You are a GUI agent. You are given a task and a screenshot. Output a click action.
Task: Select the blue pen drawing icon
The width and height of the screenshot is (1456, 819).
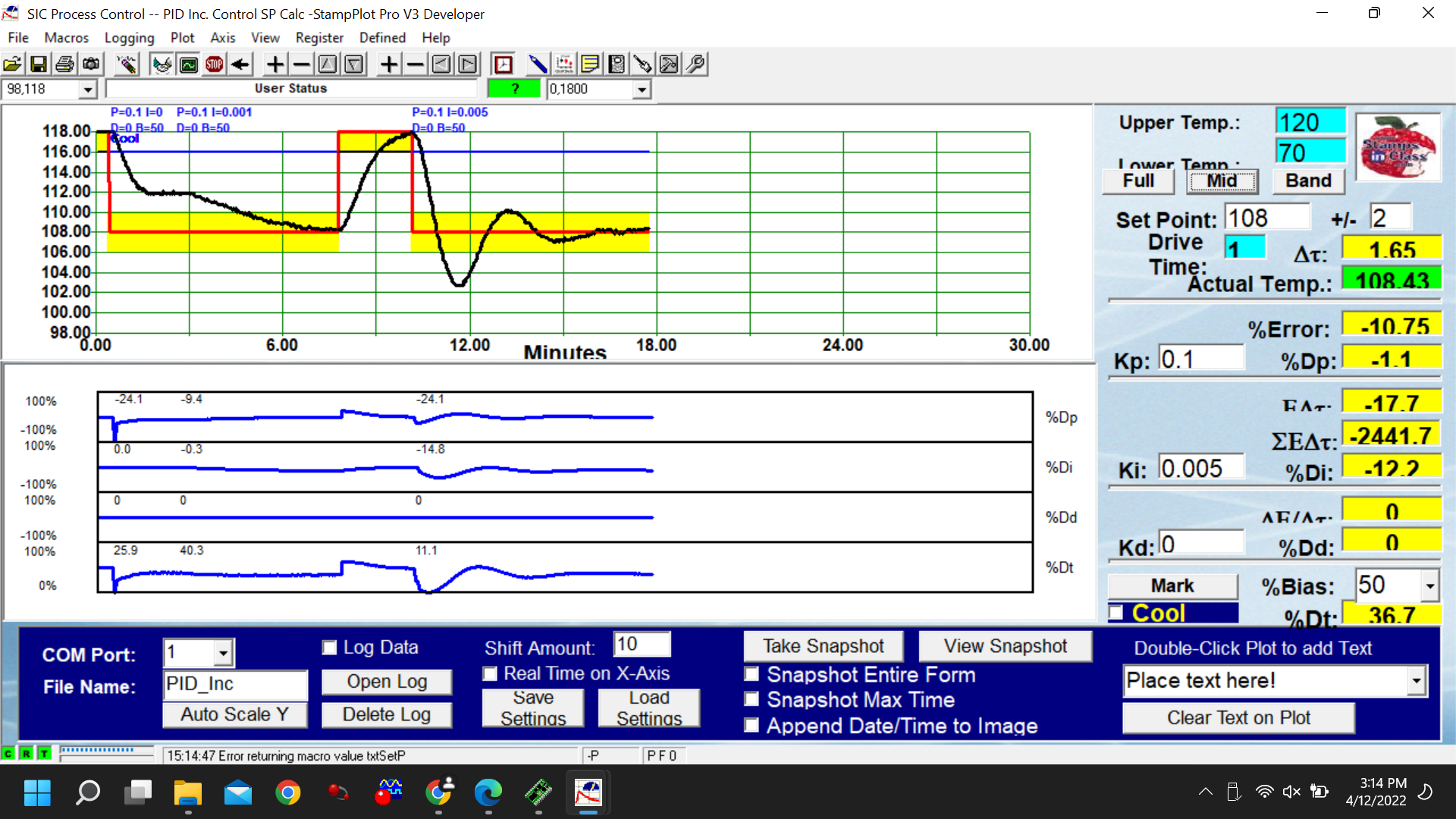pos(538,64)
